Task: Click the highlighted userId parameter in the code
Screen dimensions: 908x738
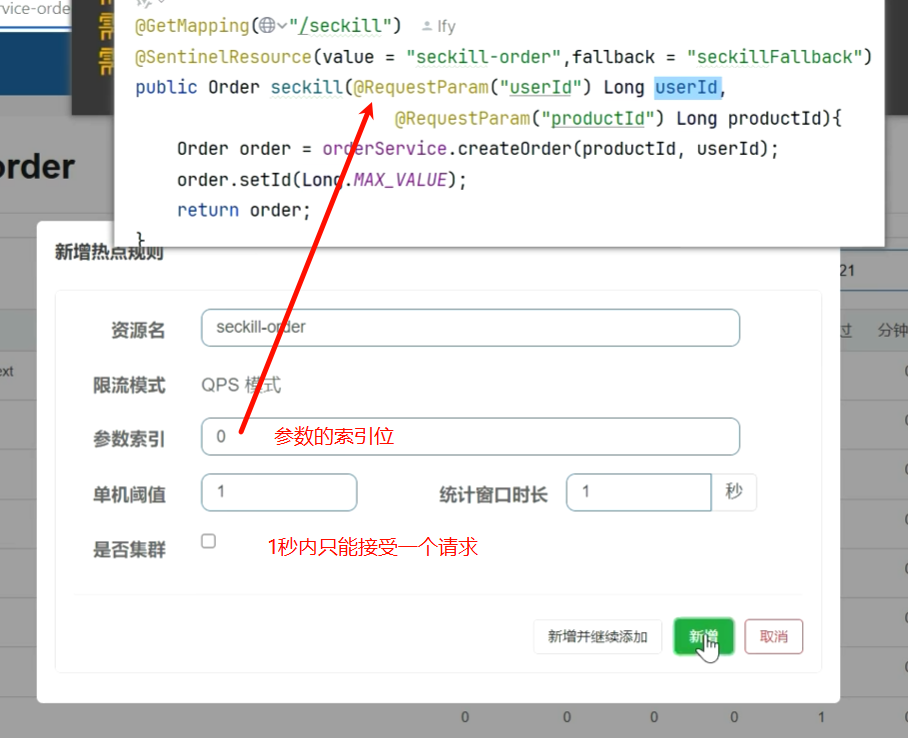Action: tap(687, 87)
